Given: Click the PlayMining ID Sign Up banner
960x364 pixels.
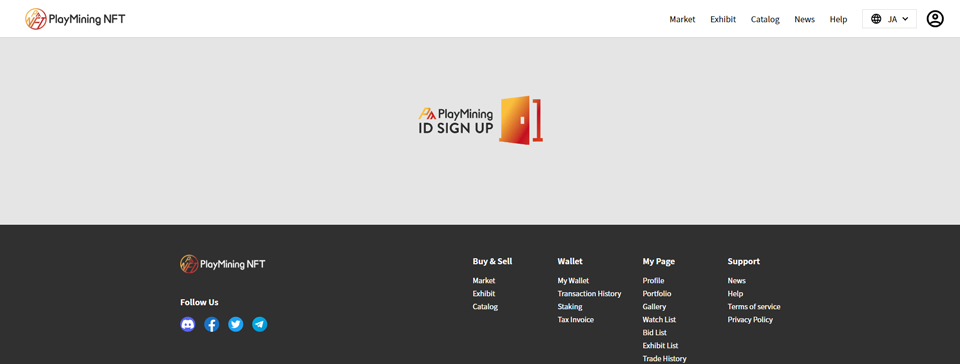Looking at the screenshot, I should pyautogui.click(x=481, y=121).
